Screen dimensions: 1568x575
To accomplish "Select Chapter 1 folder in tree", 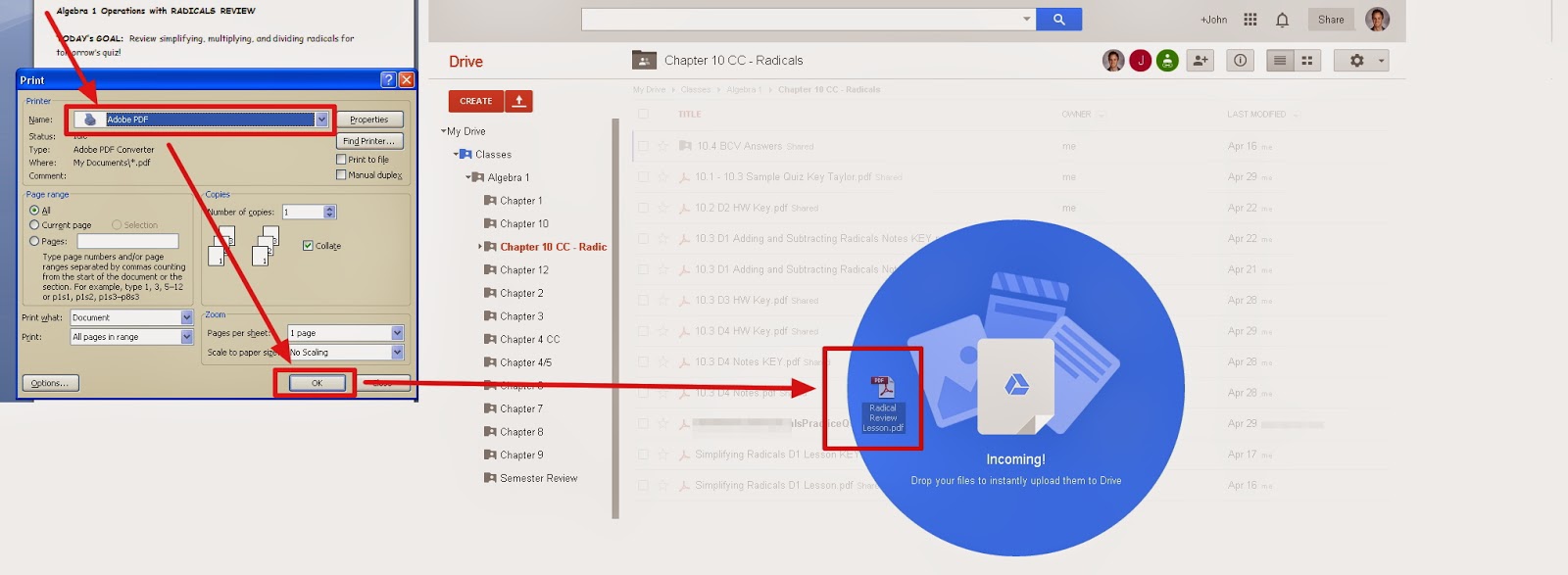I will tap(520, 201).
